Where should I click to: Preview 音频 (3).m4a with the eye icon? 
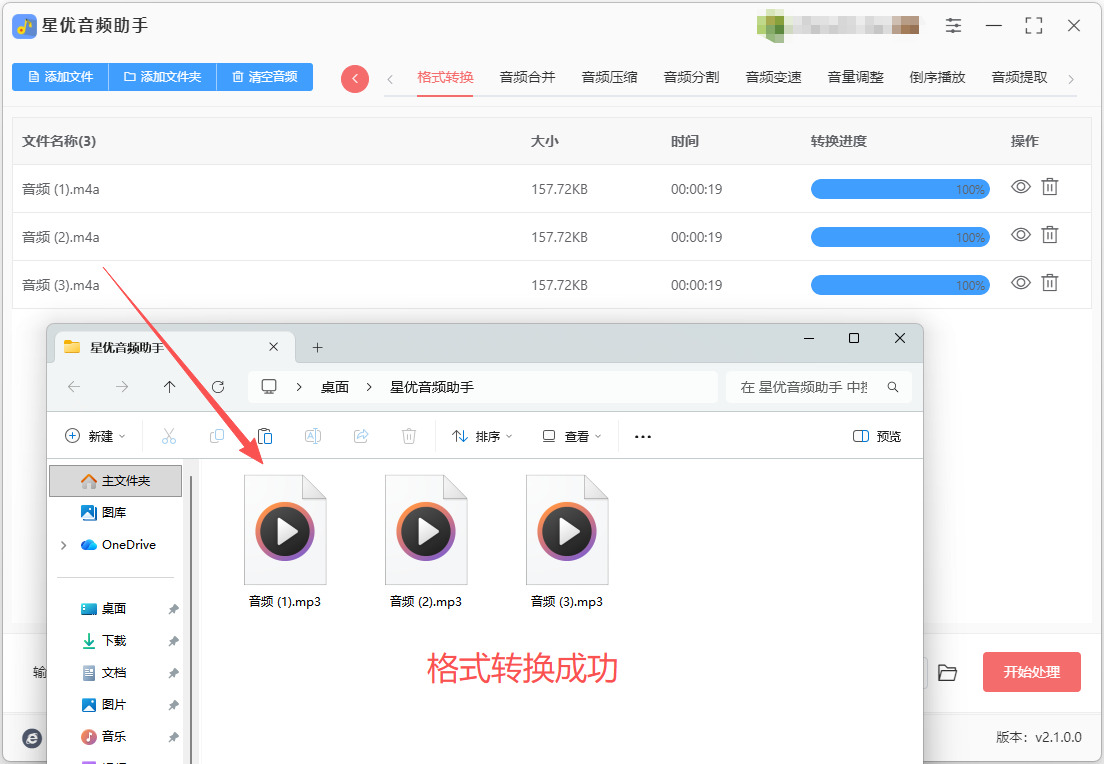1021,282
